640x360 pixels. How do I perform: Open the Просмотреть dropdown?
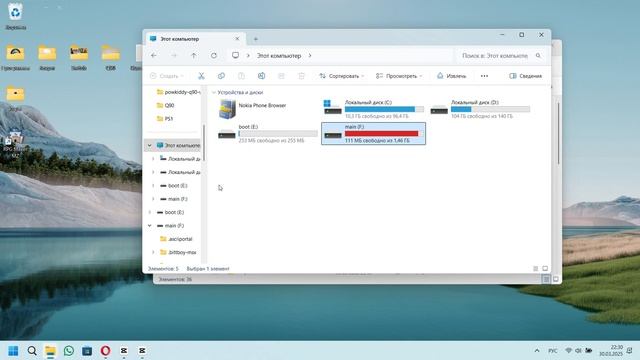(x=399, y=76)
